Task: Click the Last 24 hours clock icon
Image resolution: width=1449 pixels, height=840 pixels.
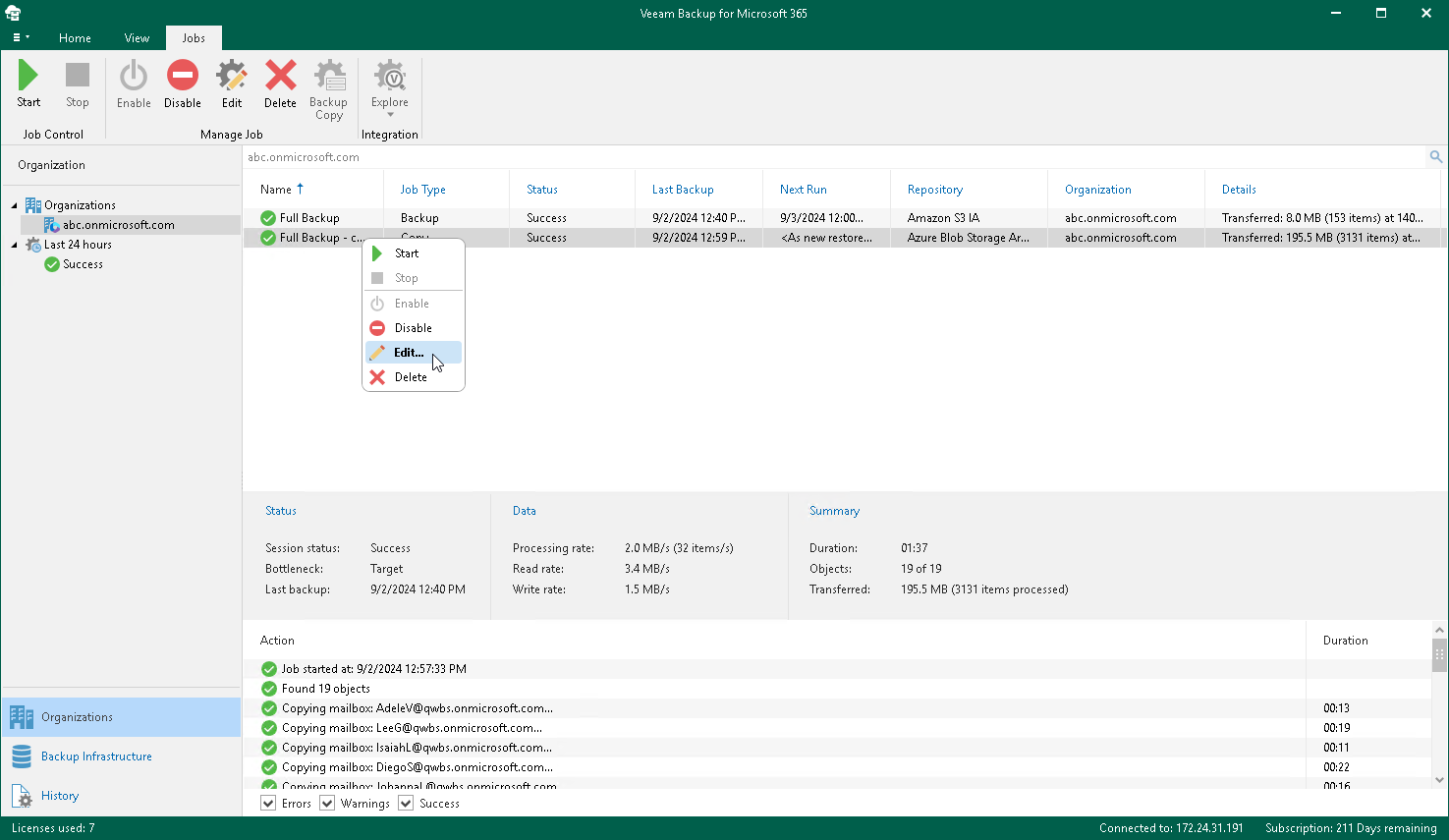Action: 32,245
